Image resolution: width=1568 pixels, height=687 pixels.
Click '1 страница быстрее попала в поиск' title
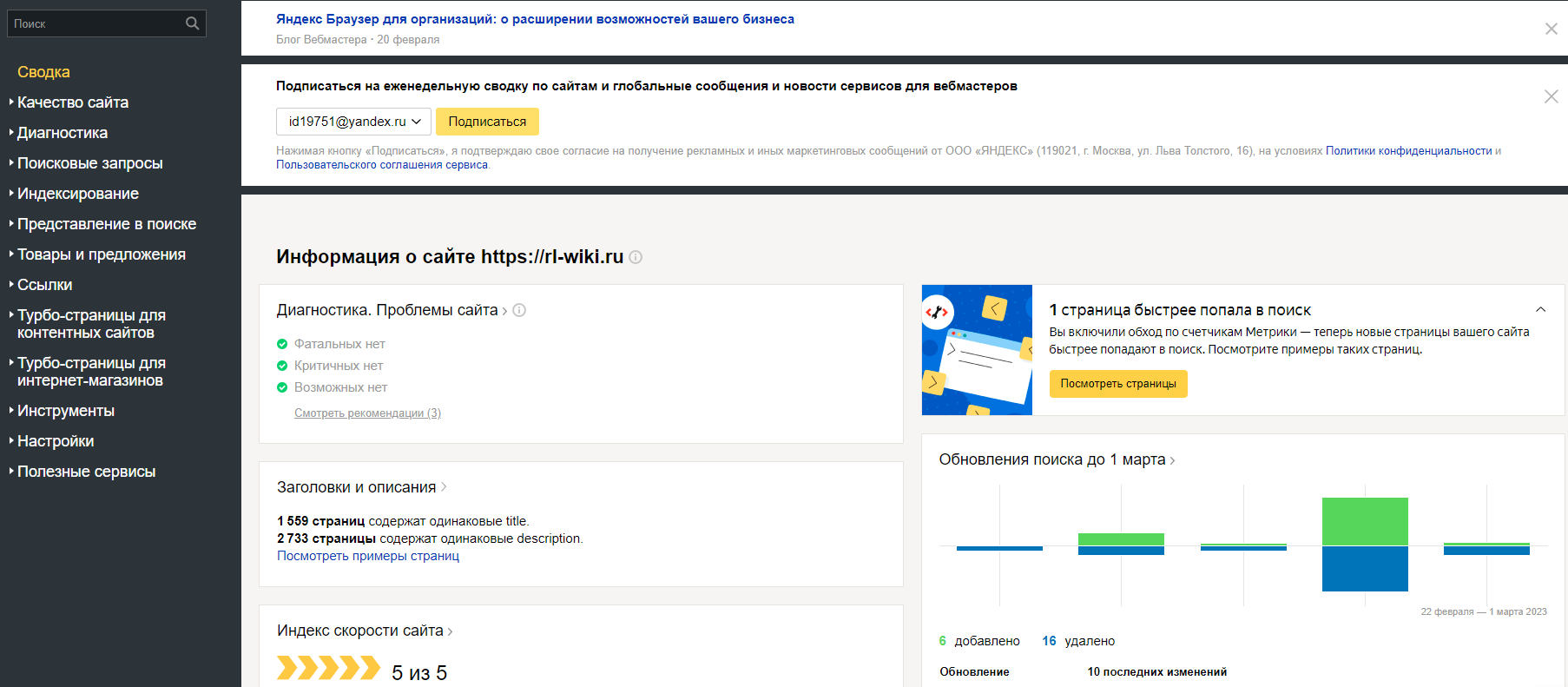click(1180, 310)
